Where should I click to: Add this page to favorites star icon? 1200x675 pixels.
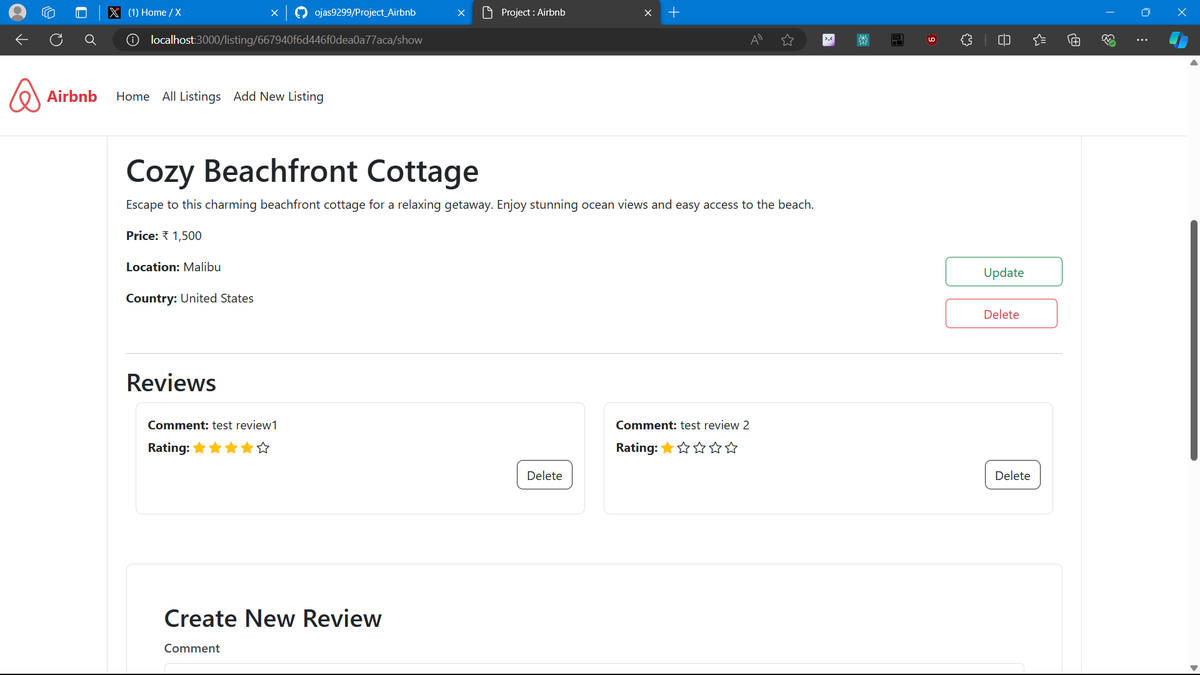[788, 40]
